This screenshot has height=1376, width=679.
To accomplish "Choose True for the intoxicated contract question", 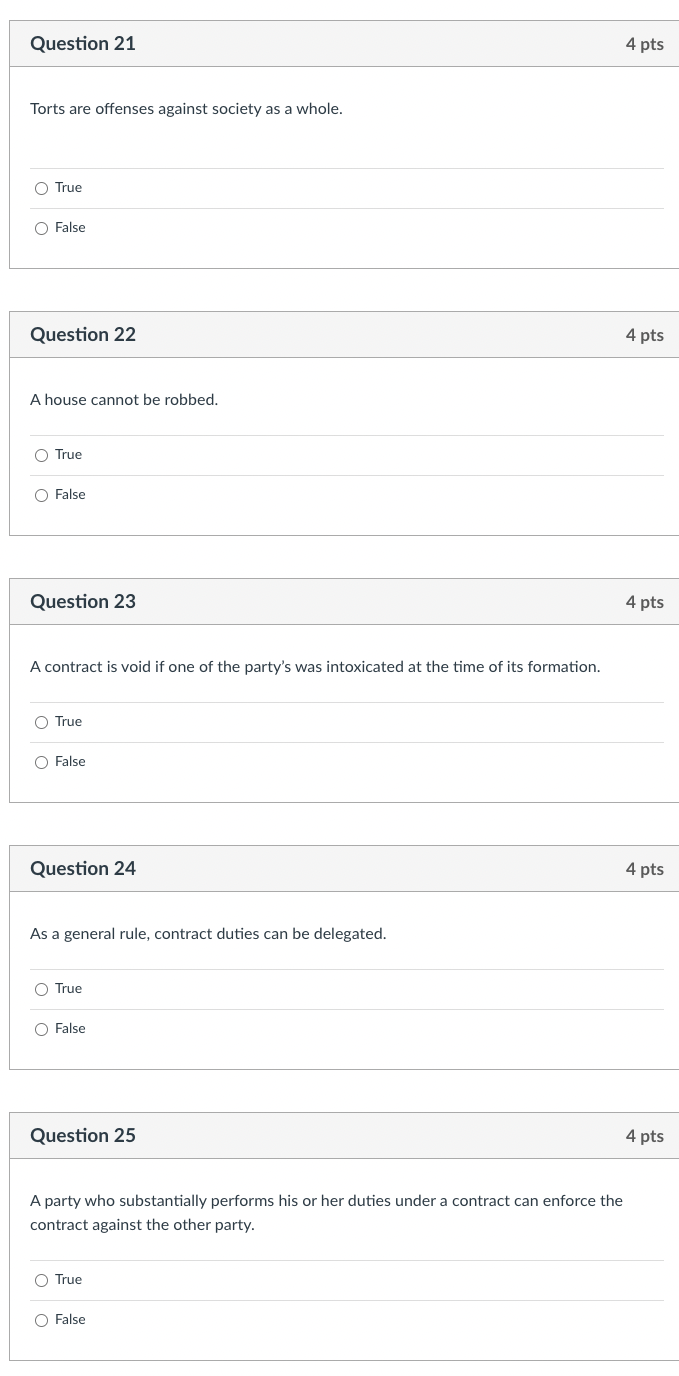I will point(41,722).
